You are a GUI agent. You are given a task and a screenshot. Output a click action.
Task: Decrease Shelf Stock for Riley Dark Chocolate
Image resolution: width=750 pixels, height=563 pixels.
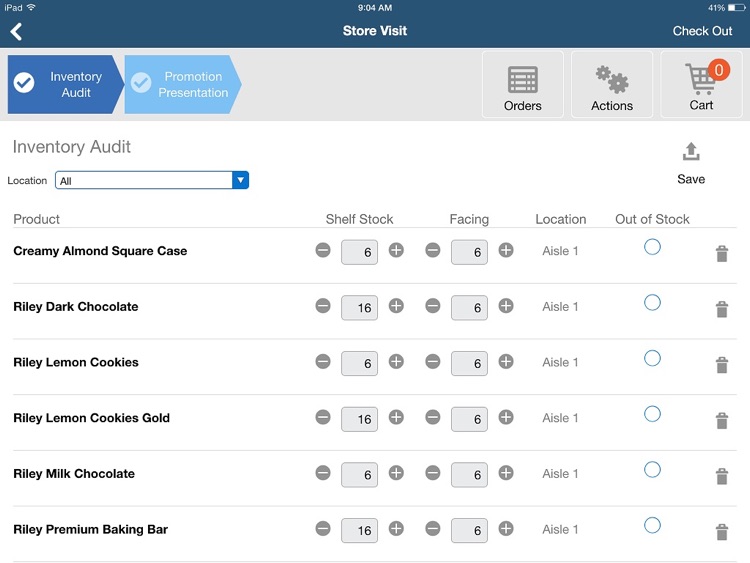(x=323, y=306)
